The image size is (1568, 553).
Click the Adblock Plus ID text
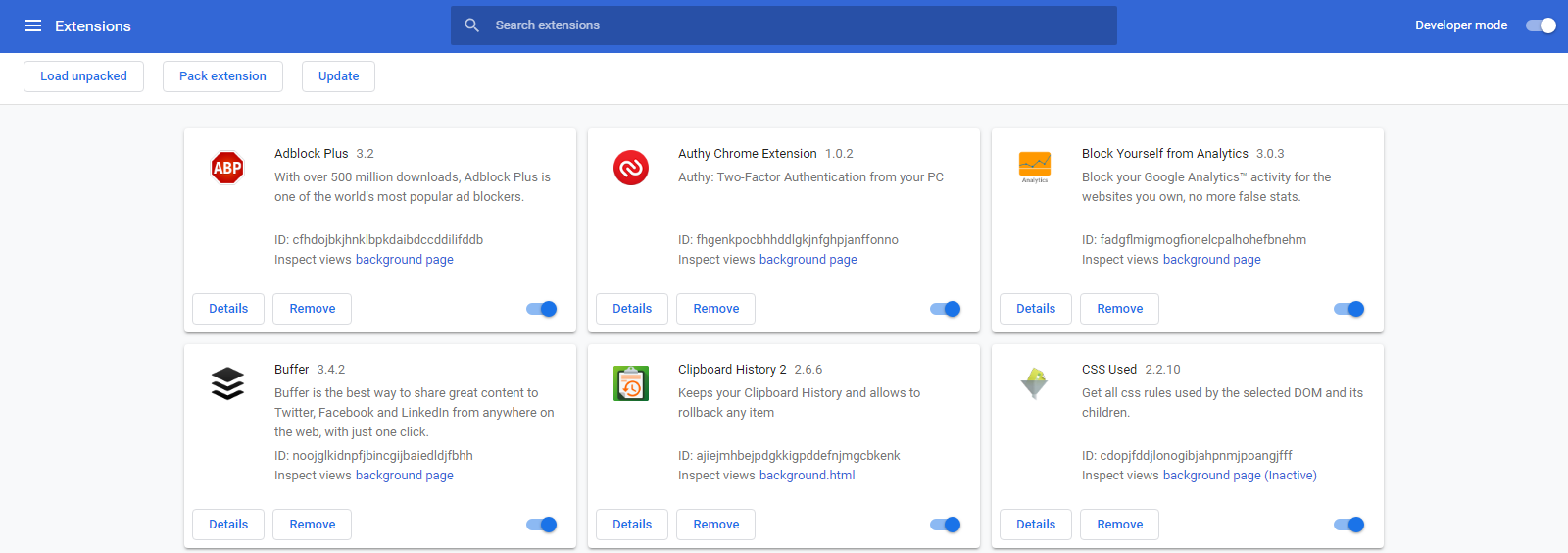click(x=378, y=240)
